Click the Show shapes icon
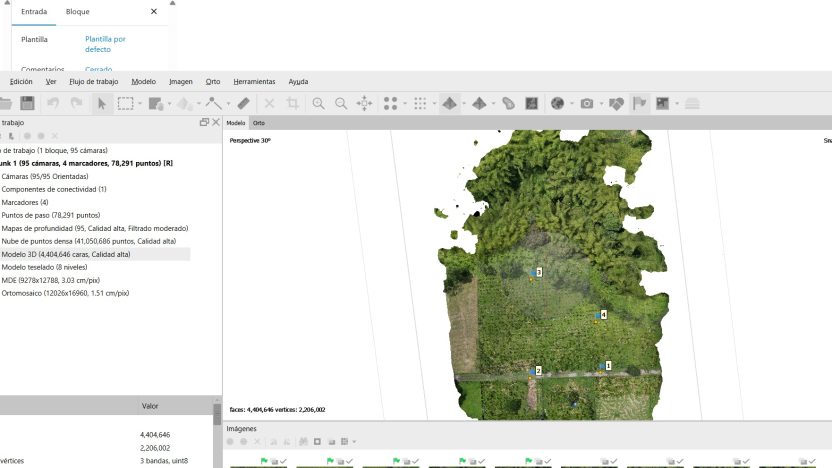This screenshot has height=468, width=832. coord(508,103)
